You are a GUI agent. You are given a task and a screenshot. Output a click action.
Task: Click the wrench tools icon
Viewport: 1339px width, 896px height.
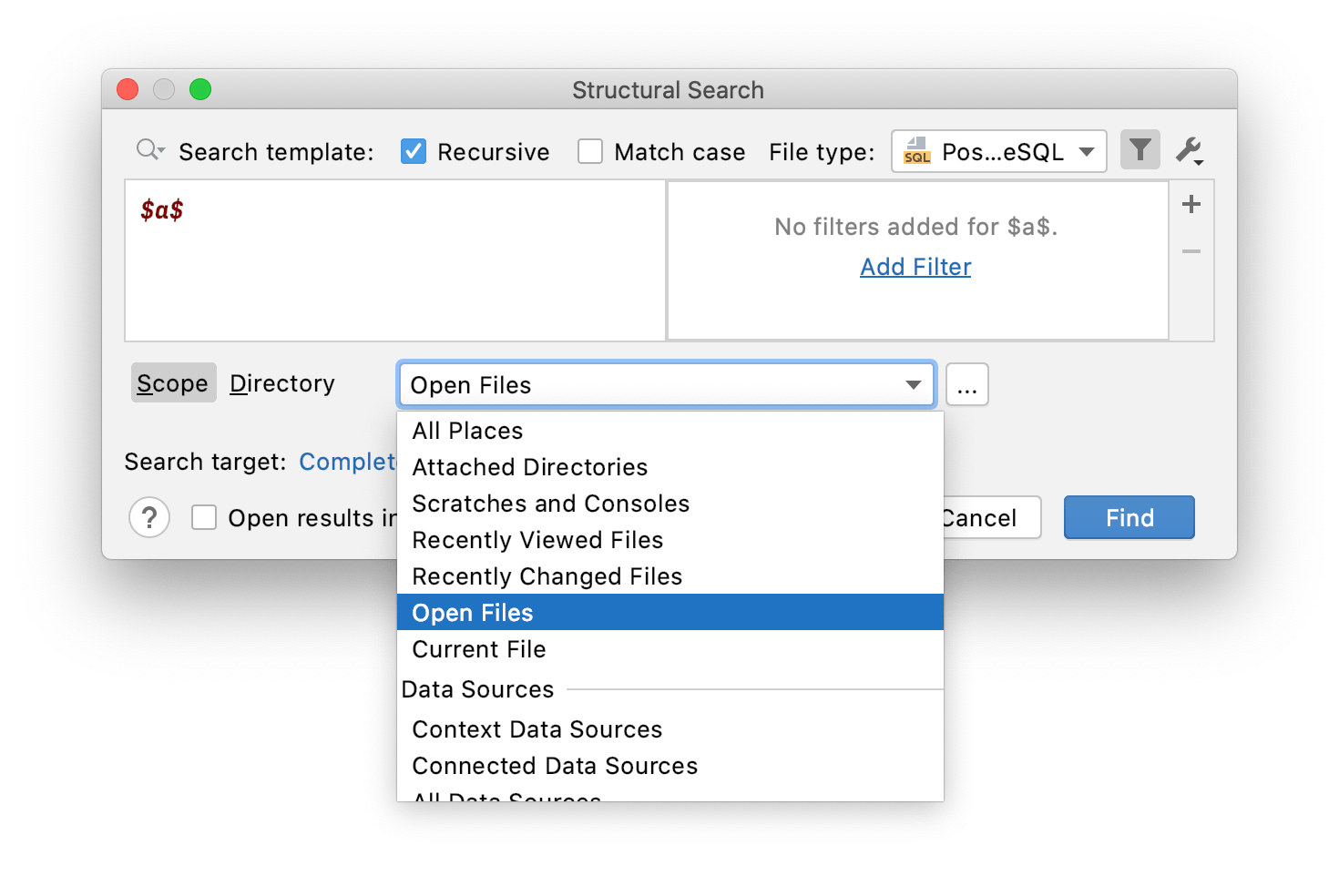(x=1187, y=151)
